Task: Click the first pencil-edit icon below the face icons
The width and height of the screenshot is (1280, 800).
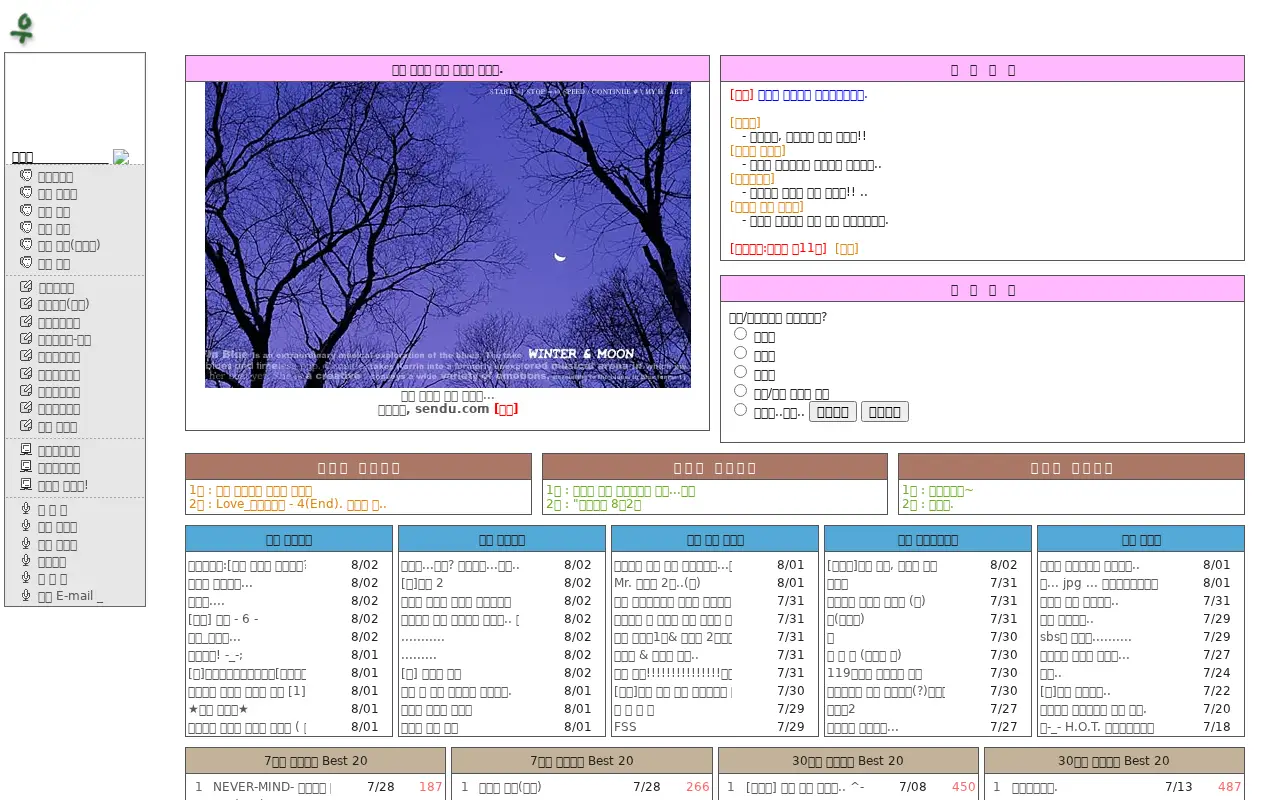Action: [x=26, y=287]
